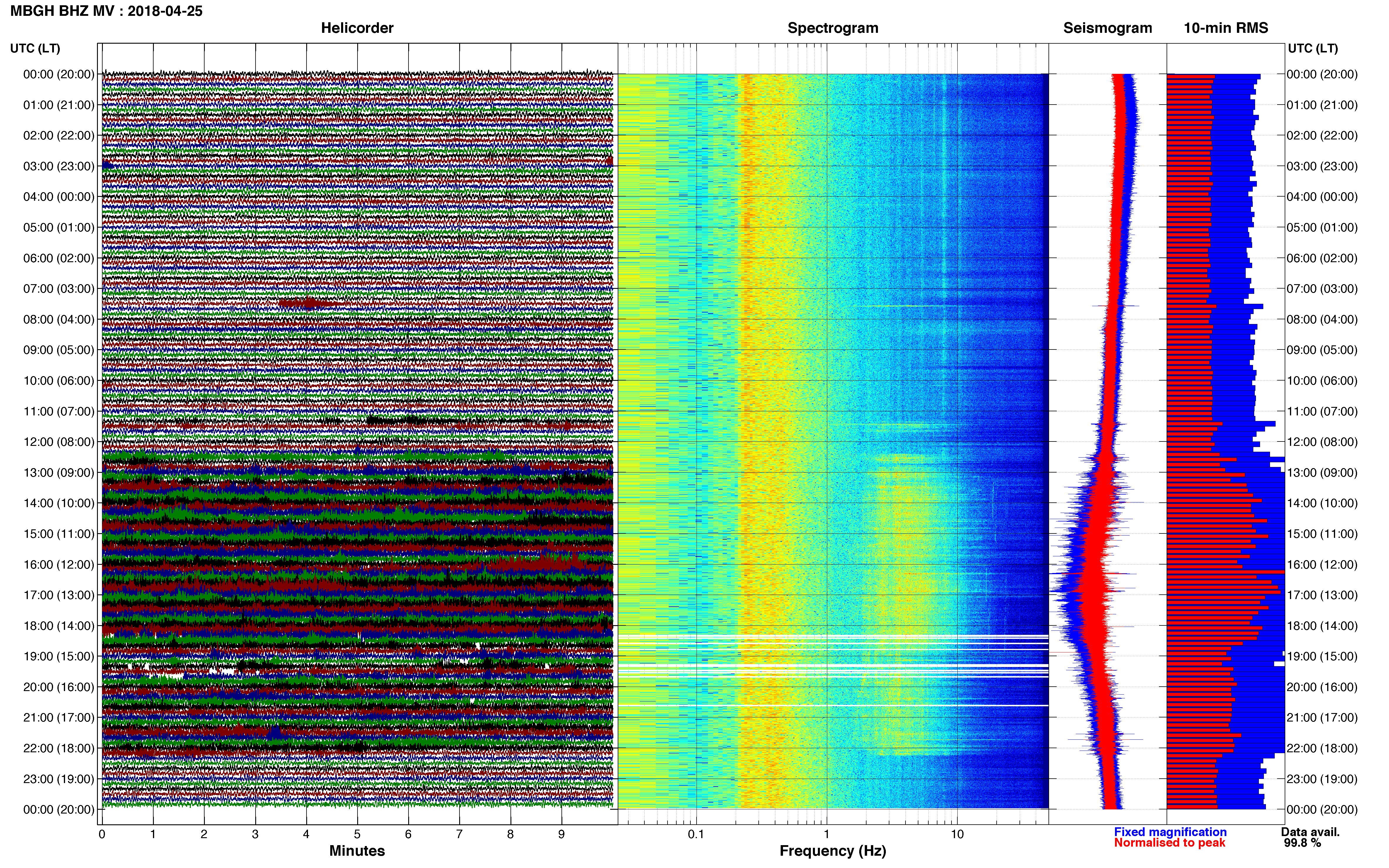This screenshot has width=1389, height=868.
Task: Click the '1' tick on the frequency axis
Action: (826, 834)
